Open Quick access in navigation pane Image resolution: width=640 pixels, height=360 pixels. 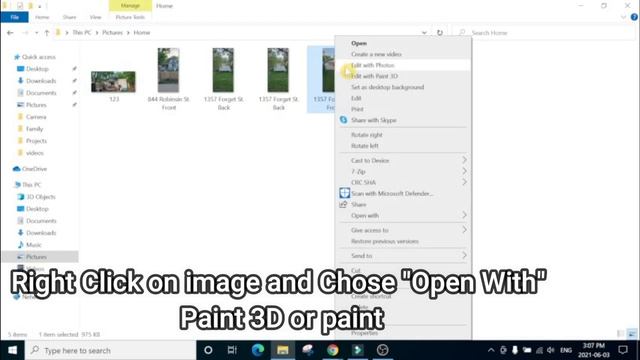pyautogui.click(x=38, y=57)
